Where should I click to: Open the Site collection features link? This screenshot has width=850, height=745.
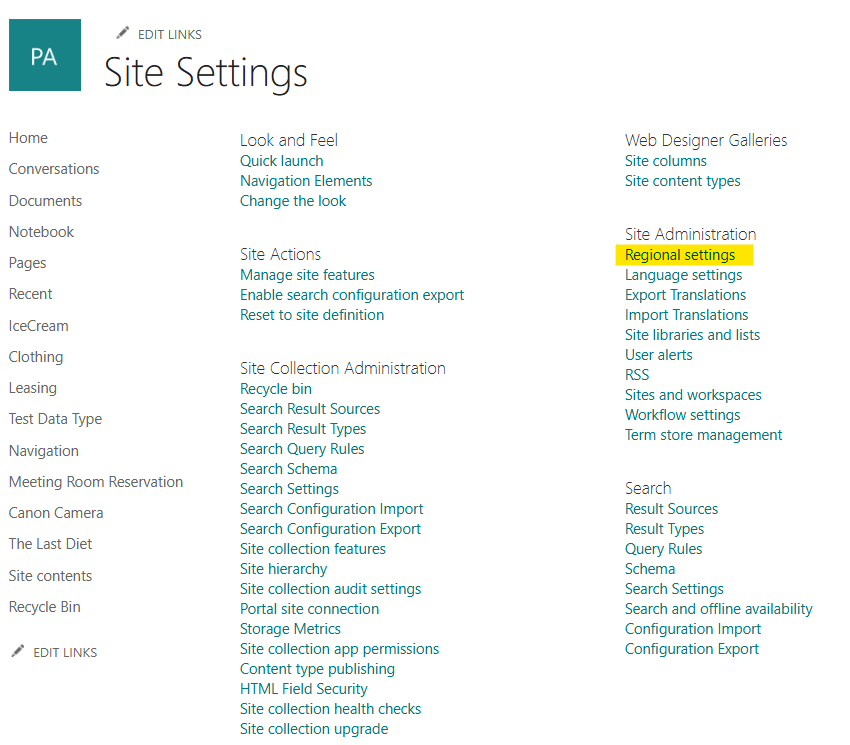tap(312, 549)
